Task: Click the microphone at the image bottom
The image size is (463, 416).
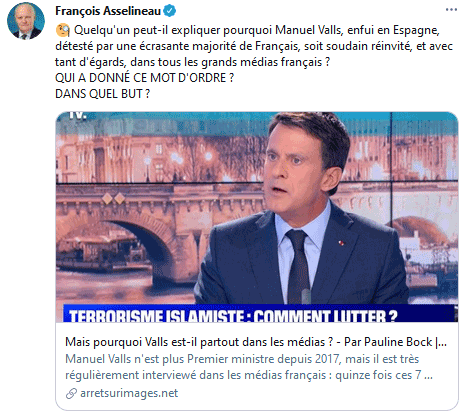Action: point(306,296)
